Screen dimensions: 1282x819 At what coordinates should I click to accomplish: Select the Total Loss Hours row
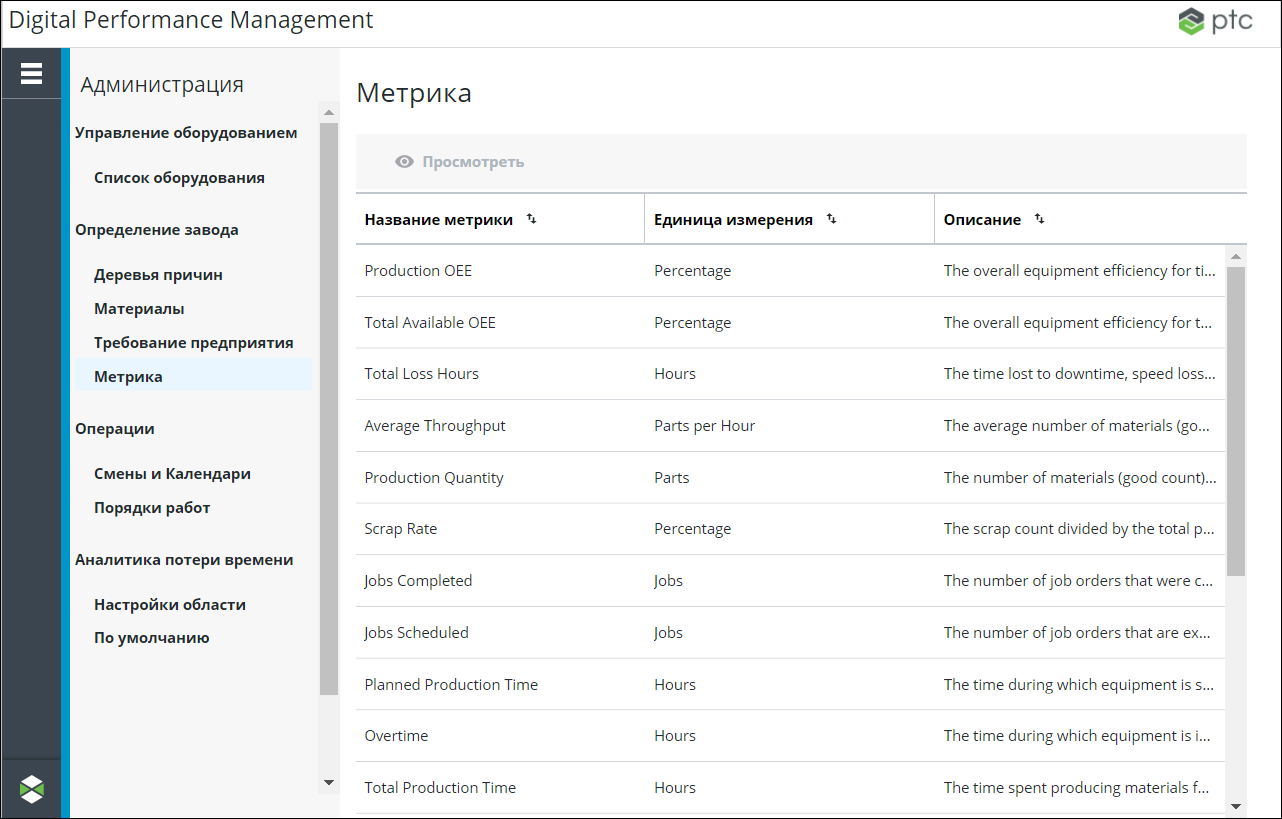[x=790, y=374]
